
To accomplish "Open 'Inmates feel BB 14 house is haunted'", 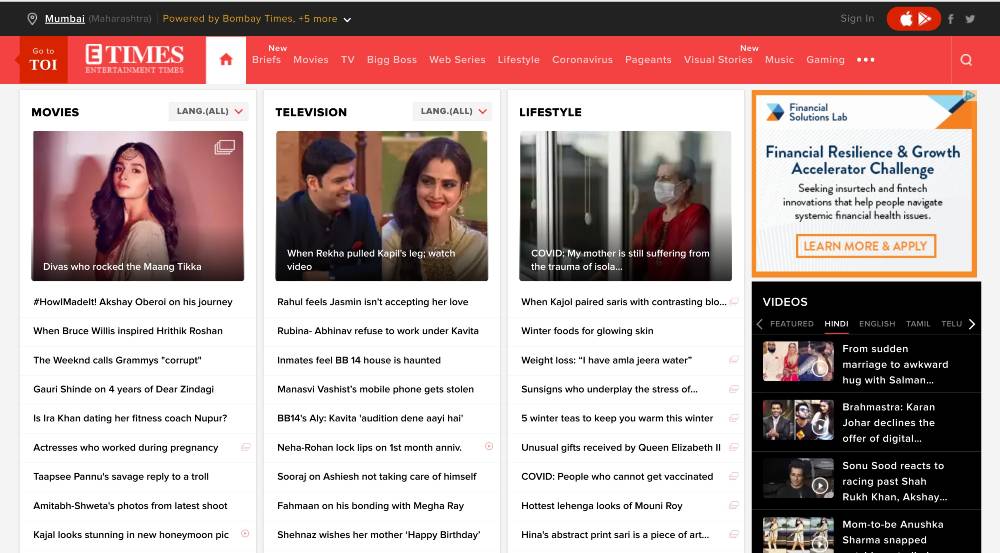I will [x=358, y=360].
